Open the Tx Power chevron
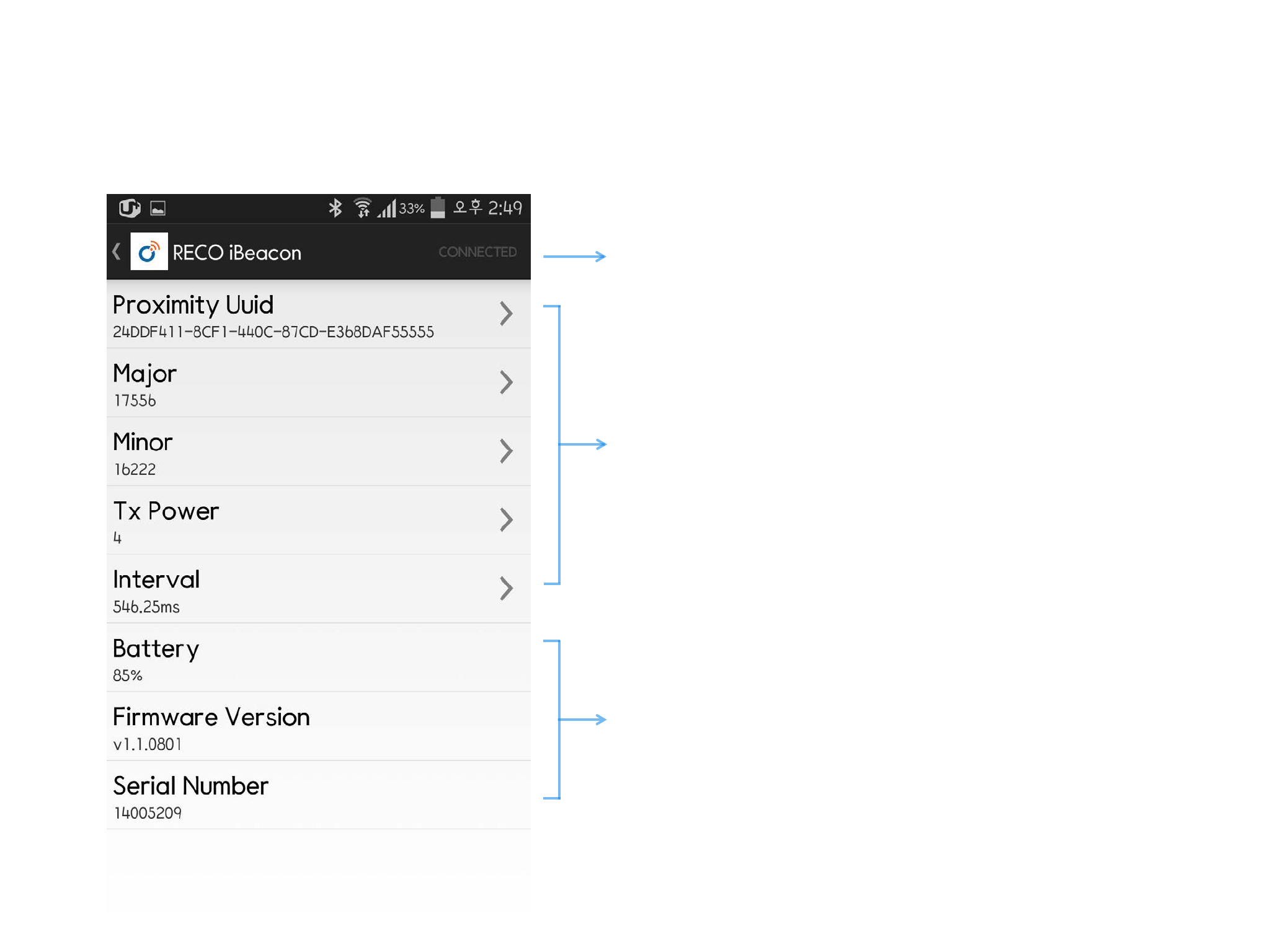Viewport: 1270px width, 952px height. 506,520
